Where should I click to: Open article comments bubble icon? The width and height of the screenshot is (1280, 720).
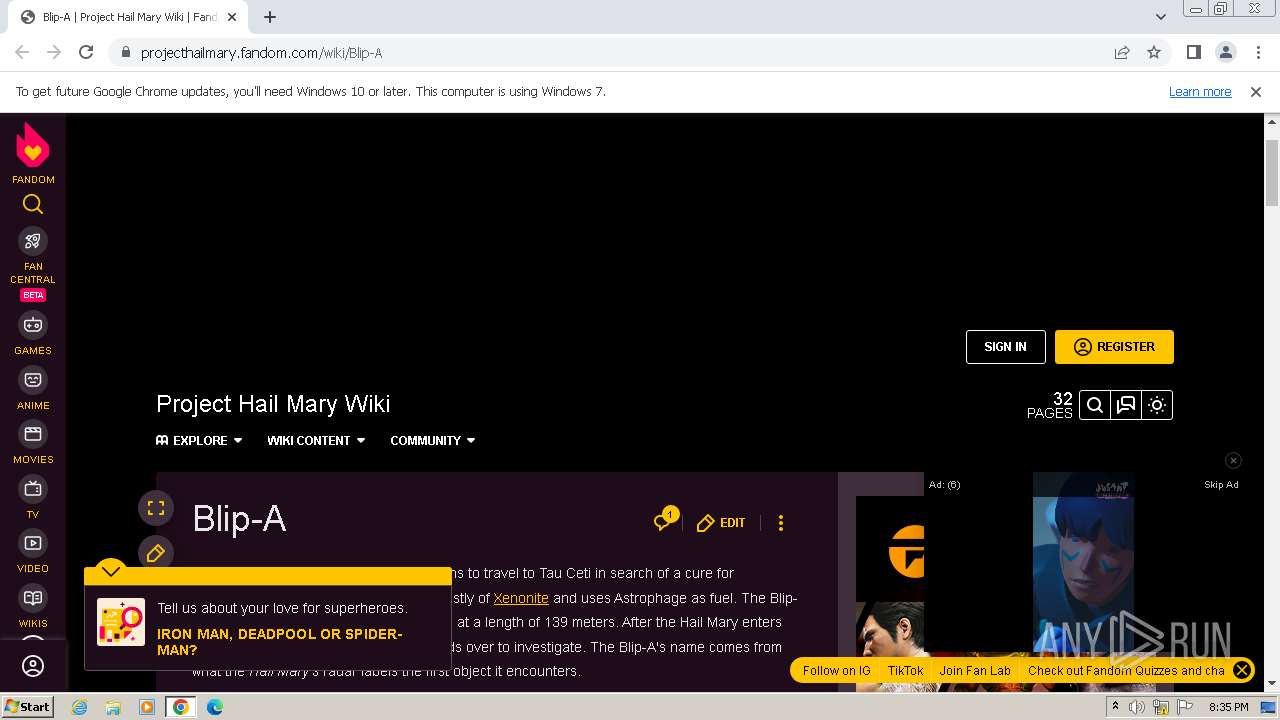pos(664,521)
